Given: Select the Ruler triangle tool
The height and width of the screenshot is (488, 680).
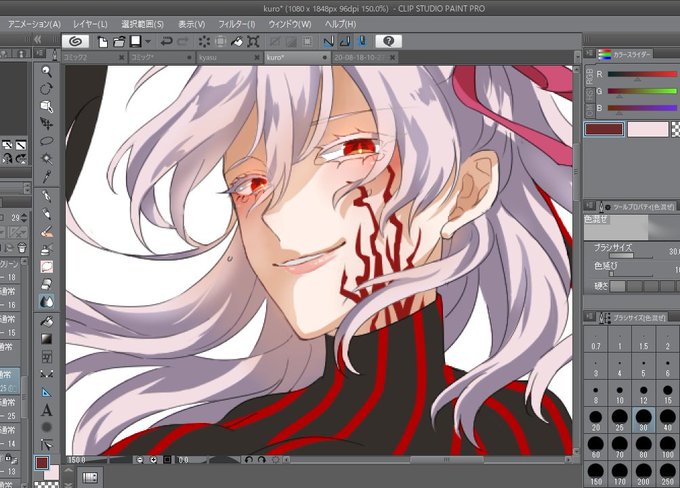Looking at the screenshot, I should [46, 392].
